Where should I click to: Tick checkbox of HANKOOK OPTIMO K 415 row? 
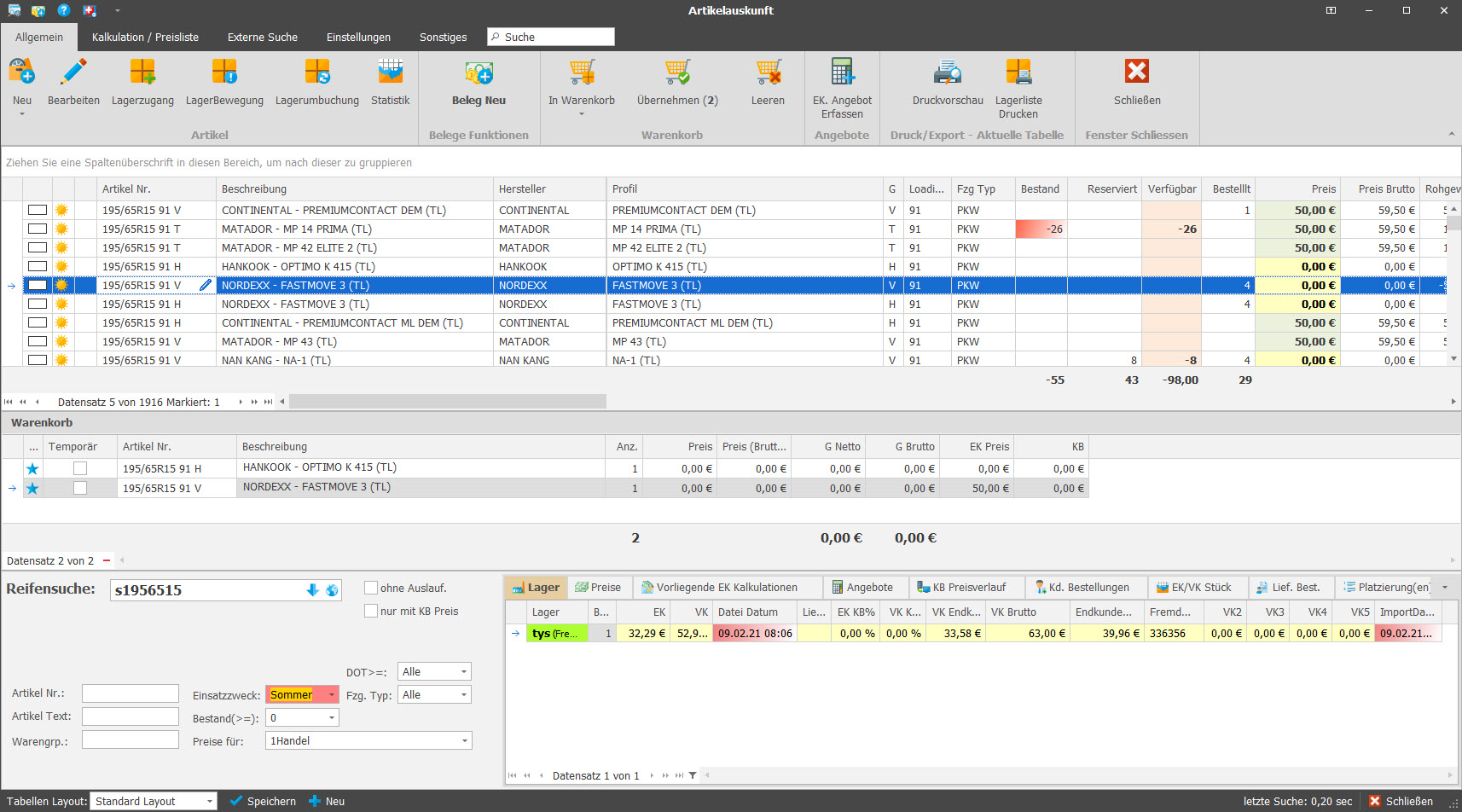(x=38, y=266)
